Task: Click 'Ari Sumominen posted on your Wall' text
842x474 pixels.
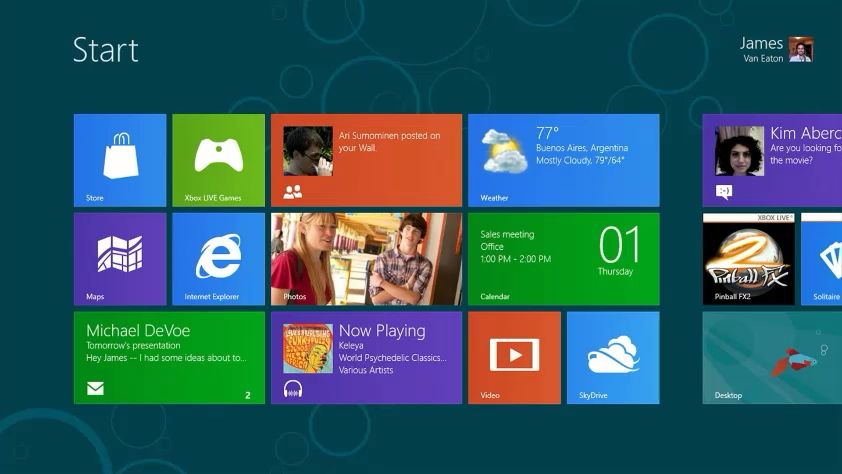Action: [389, 142]
